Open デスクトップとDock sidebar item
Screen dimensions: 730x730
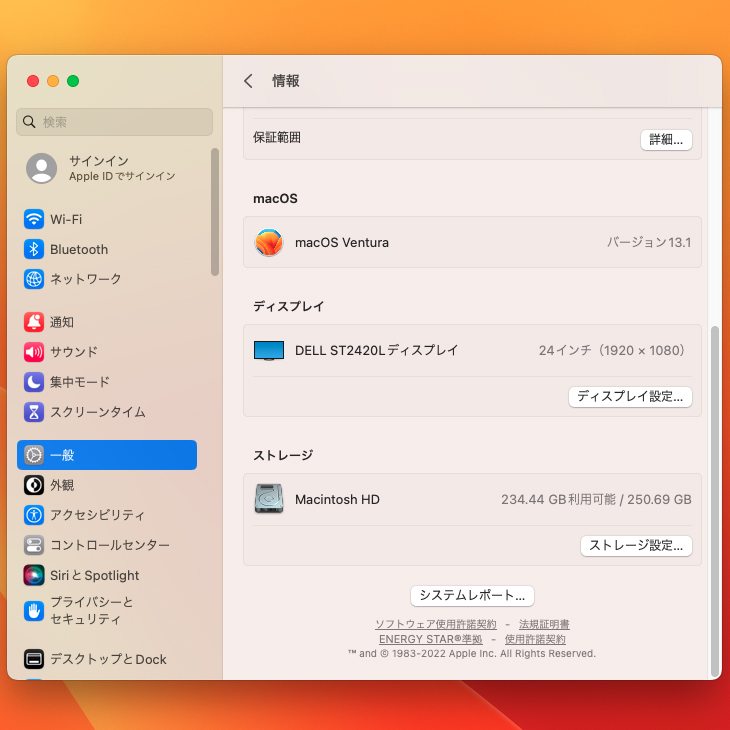point(108,659)
